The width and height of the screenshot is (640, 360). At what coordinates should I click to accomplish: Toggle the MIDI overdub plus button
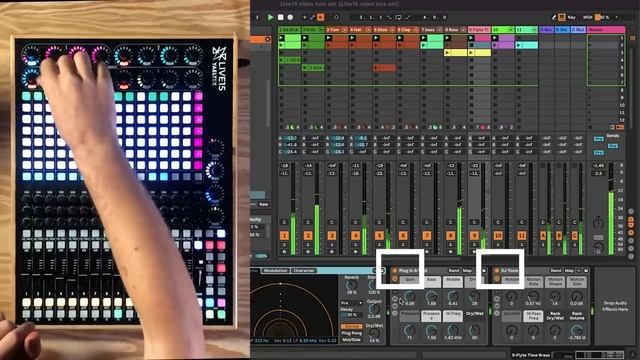pos(304,17)
